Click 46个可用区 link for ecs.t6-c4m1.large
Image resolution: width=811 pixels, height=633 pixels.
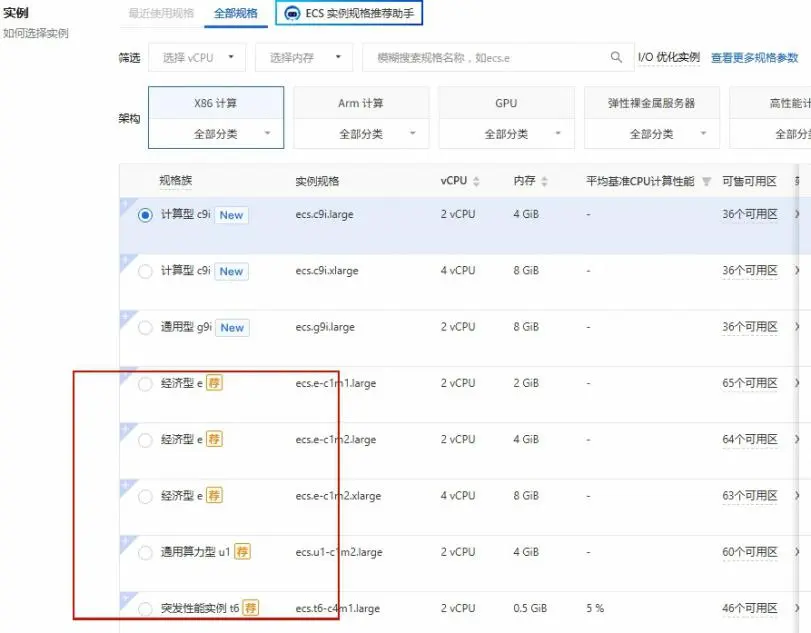tap(750, 609)
